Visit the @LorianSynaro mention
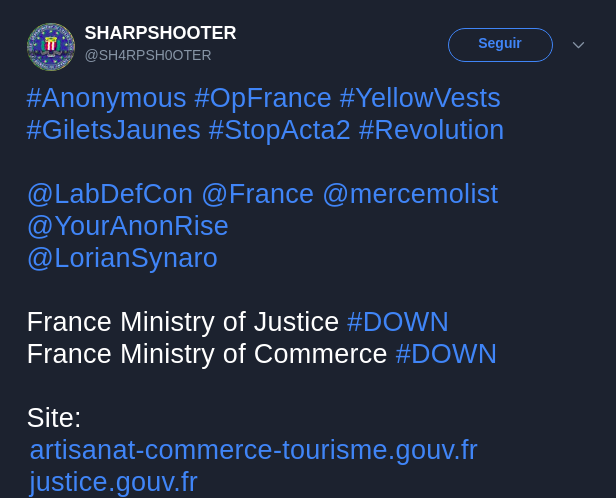This screenshot has height=498, width=616. click(x=122, y=258)
